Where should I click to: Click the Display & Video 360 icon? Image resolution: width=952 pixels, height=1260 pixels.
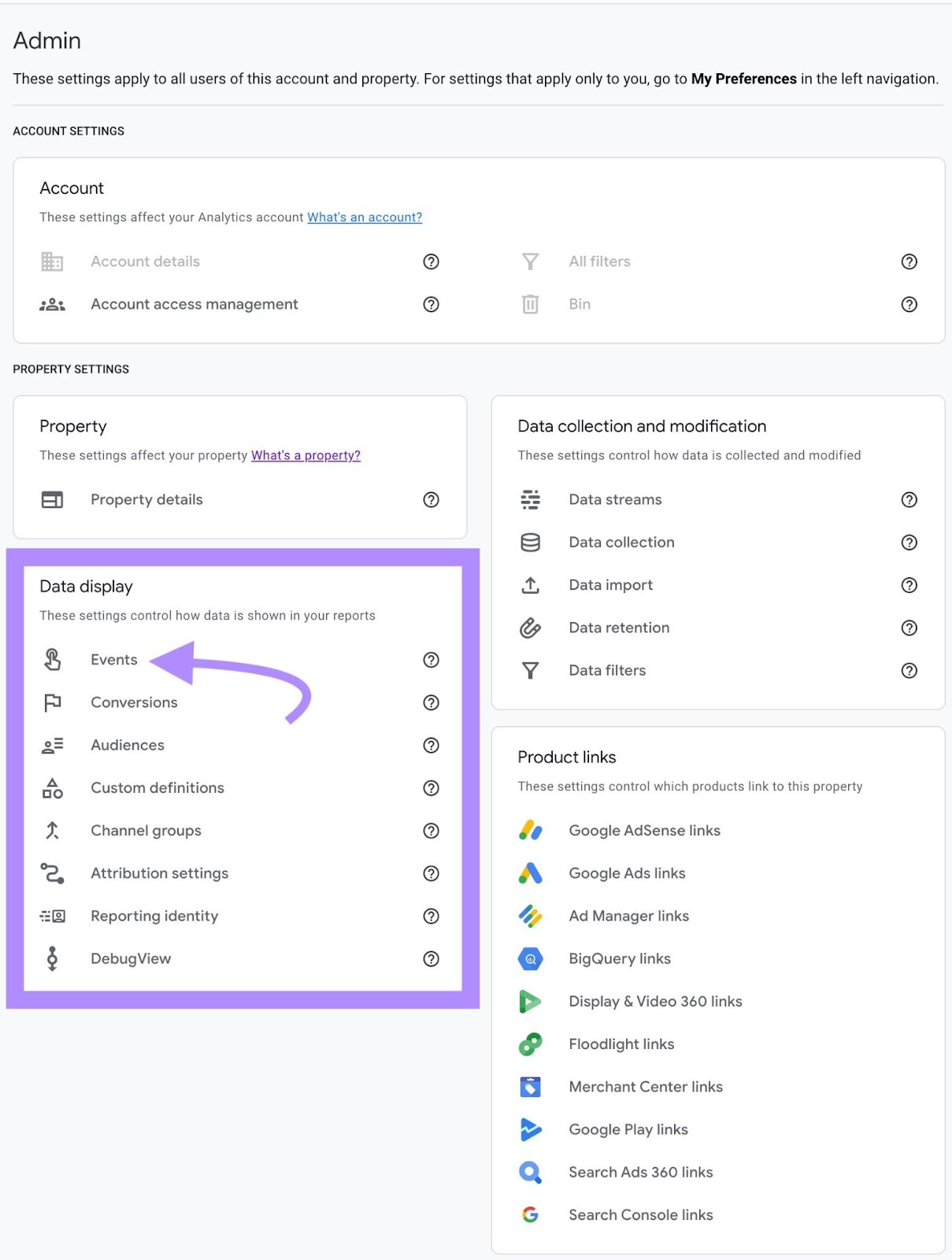(531, 1001)
